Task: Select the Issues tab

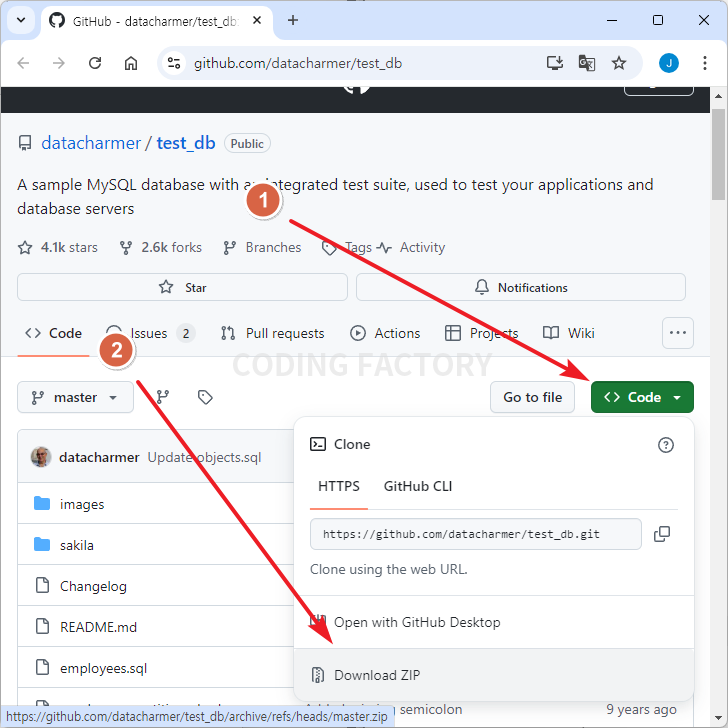Action: [x=150, y=333]
